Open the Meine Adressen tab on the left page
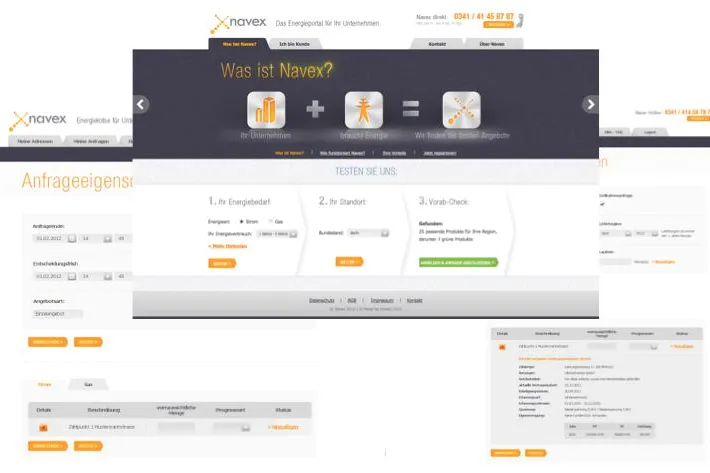 (35, 141)
